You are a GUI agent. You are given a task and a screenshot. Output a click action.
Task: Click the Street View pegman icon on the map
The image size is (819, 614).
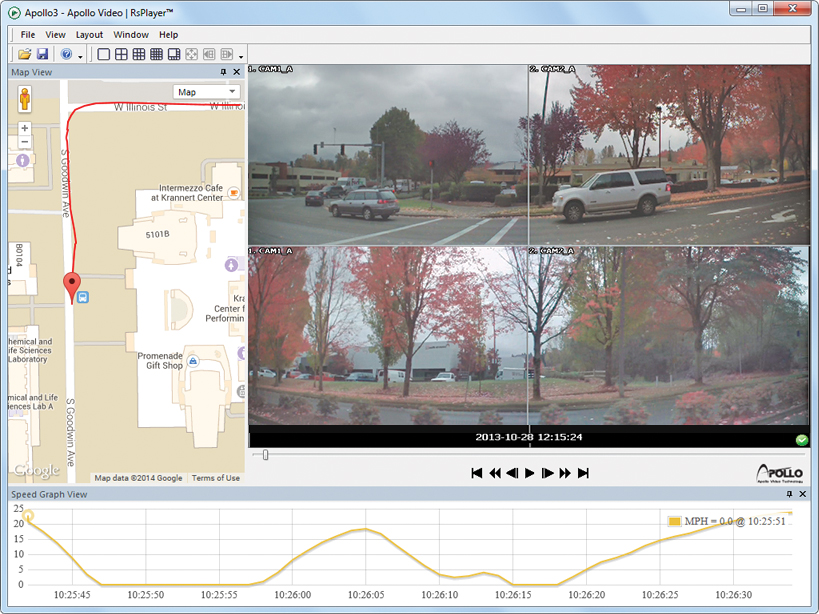tap(25, 99)
